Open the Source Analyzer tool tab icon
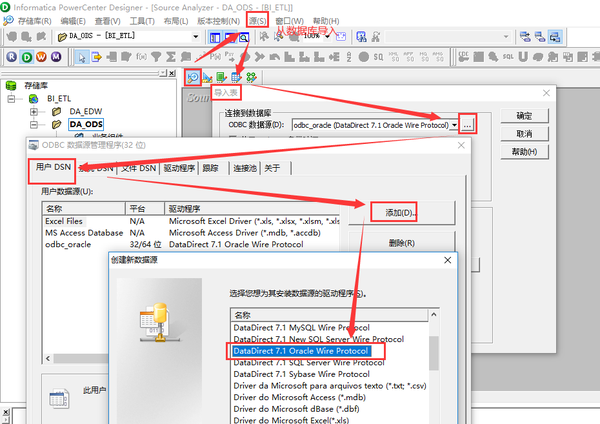 pos(192,78)
